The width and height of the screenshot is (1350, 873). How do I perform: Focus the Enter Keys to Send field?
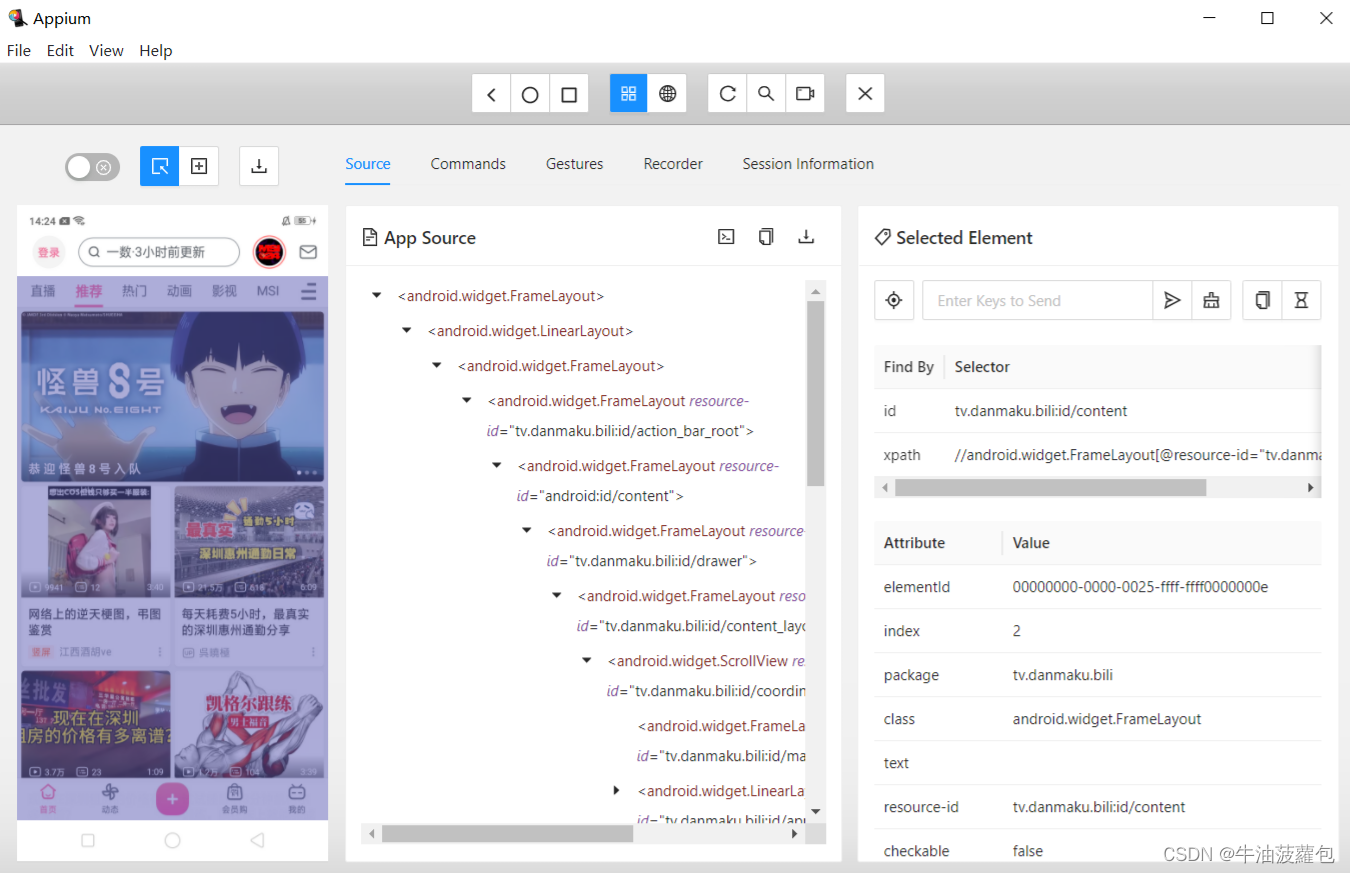click(x=1038, y=300)
